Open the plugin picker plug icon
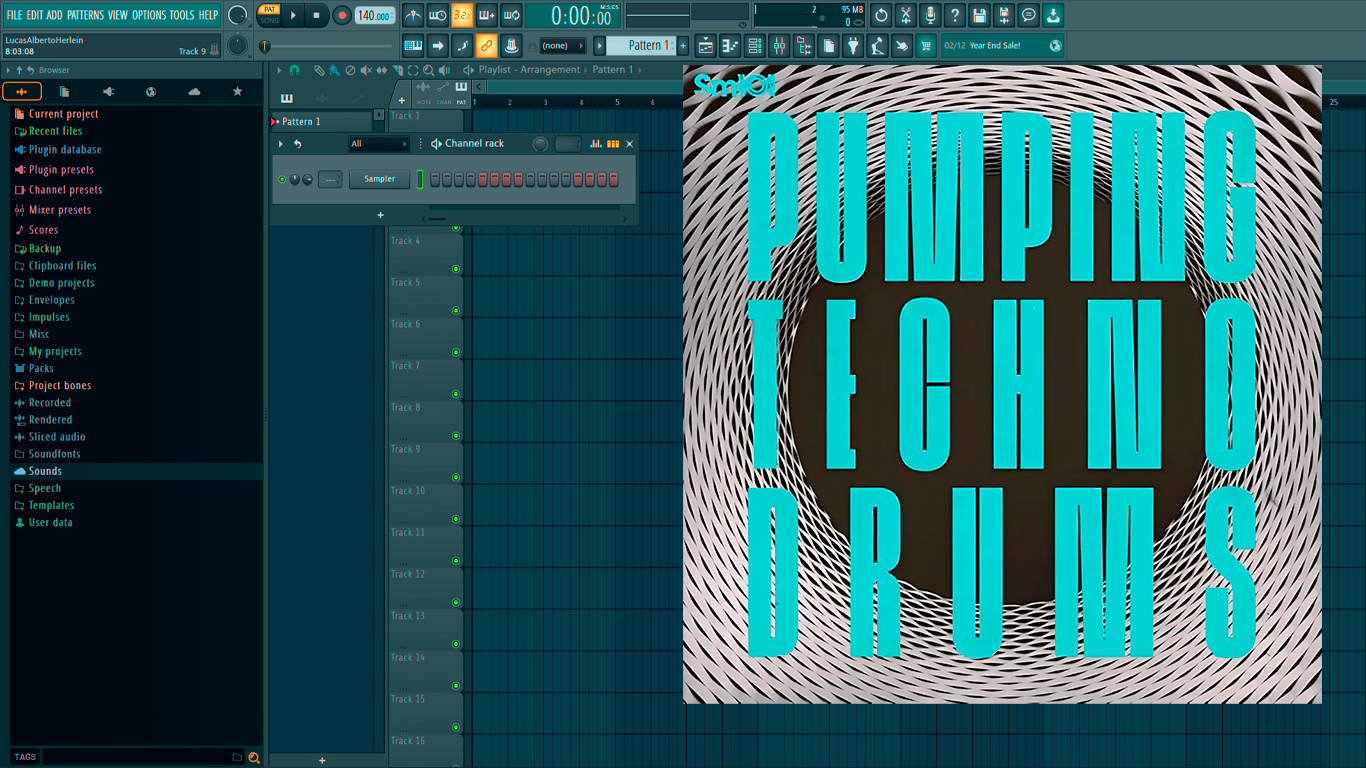Image resolution: width=1366 pixels, height=768 pixels. (x=853, y=45)
